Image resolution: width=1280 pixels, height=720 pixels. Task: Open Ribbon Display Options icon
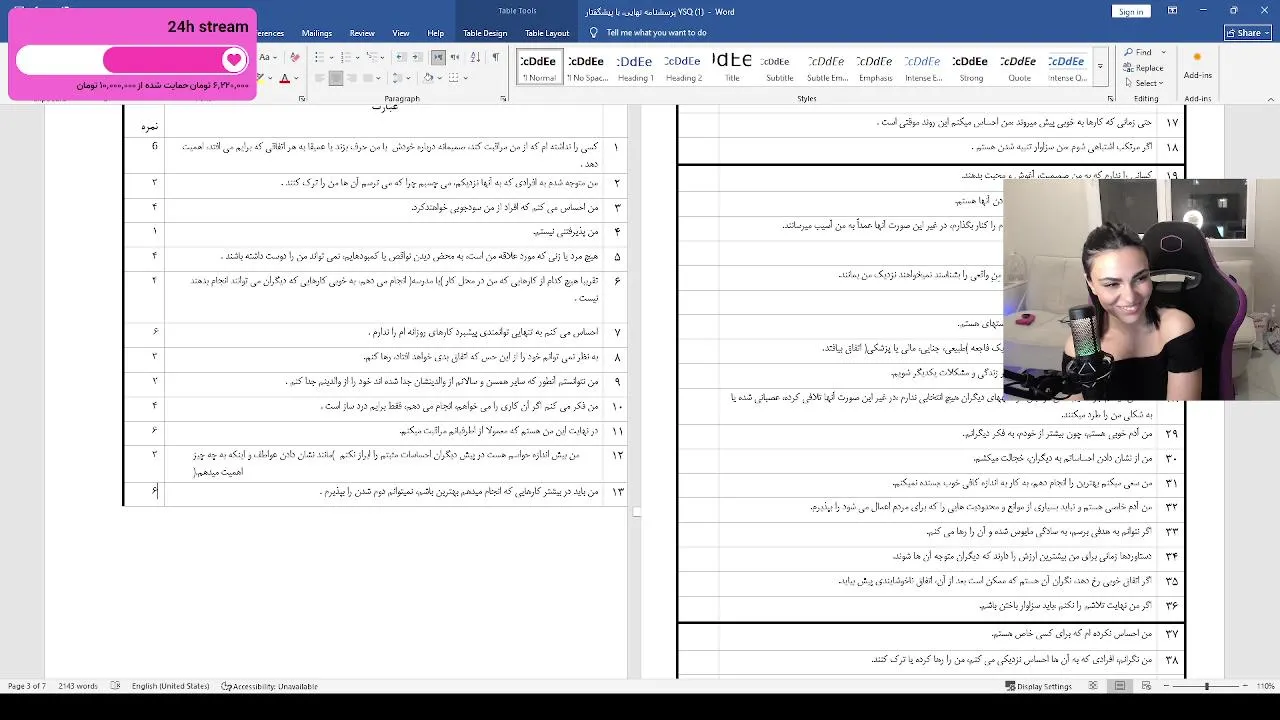pos(1172,10)
